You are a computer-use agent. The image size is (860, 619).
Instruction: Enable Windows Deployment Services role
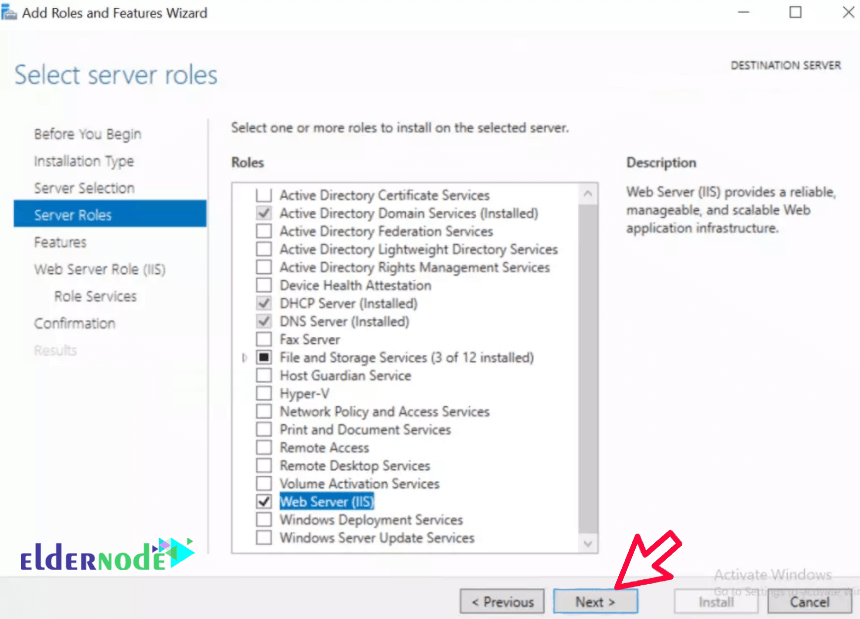point(264,519)
